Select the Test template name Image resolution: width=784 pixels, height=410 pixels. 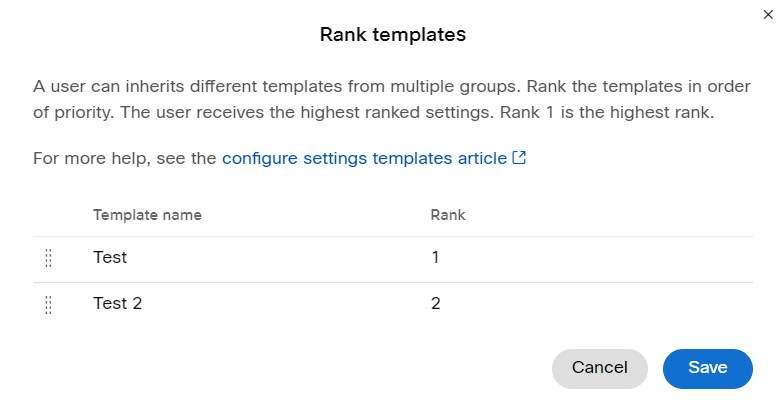[110, 257]
